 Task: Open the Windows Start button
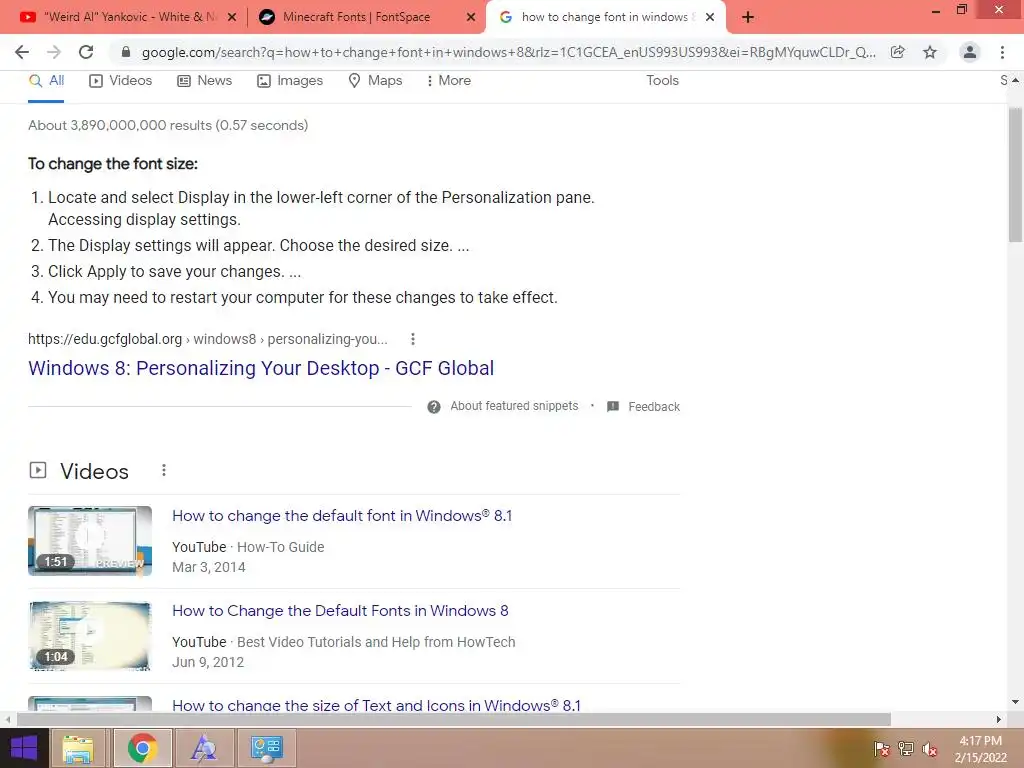coord(24,748)
